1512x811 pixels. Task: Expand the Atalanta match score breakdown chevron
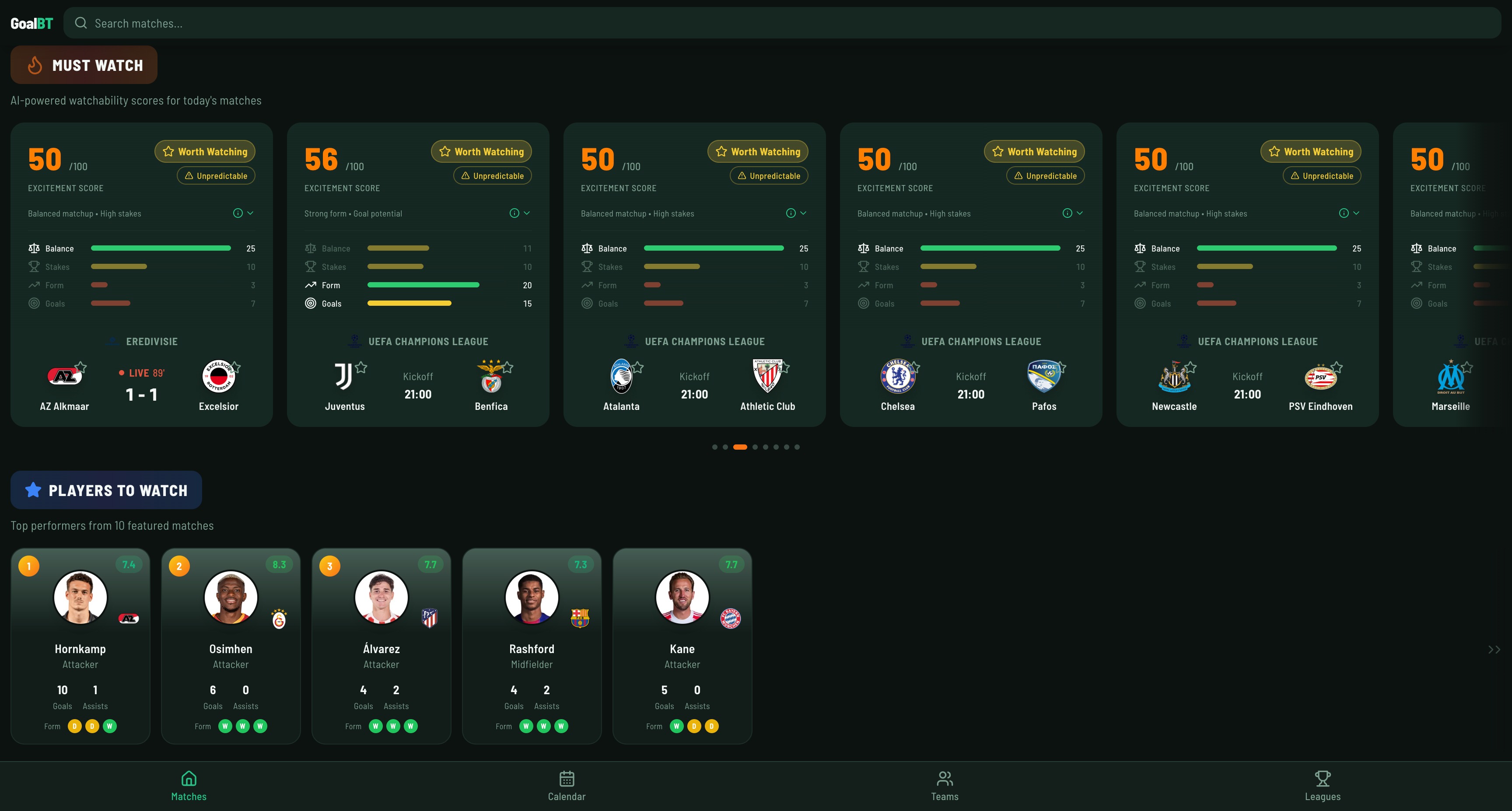tap(804, 213)
